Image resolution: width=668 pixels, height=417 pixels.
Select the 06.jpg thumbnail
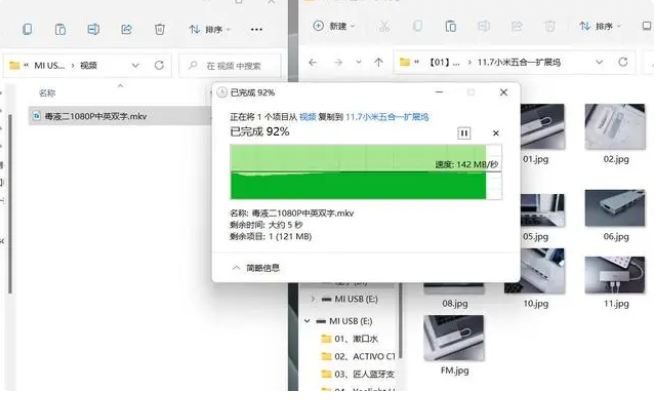click(616, 216)
